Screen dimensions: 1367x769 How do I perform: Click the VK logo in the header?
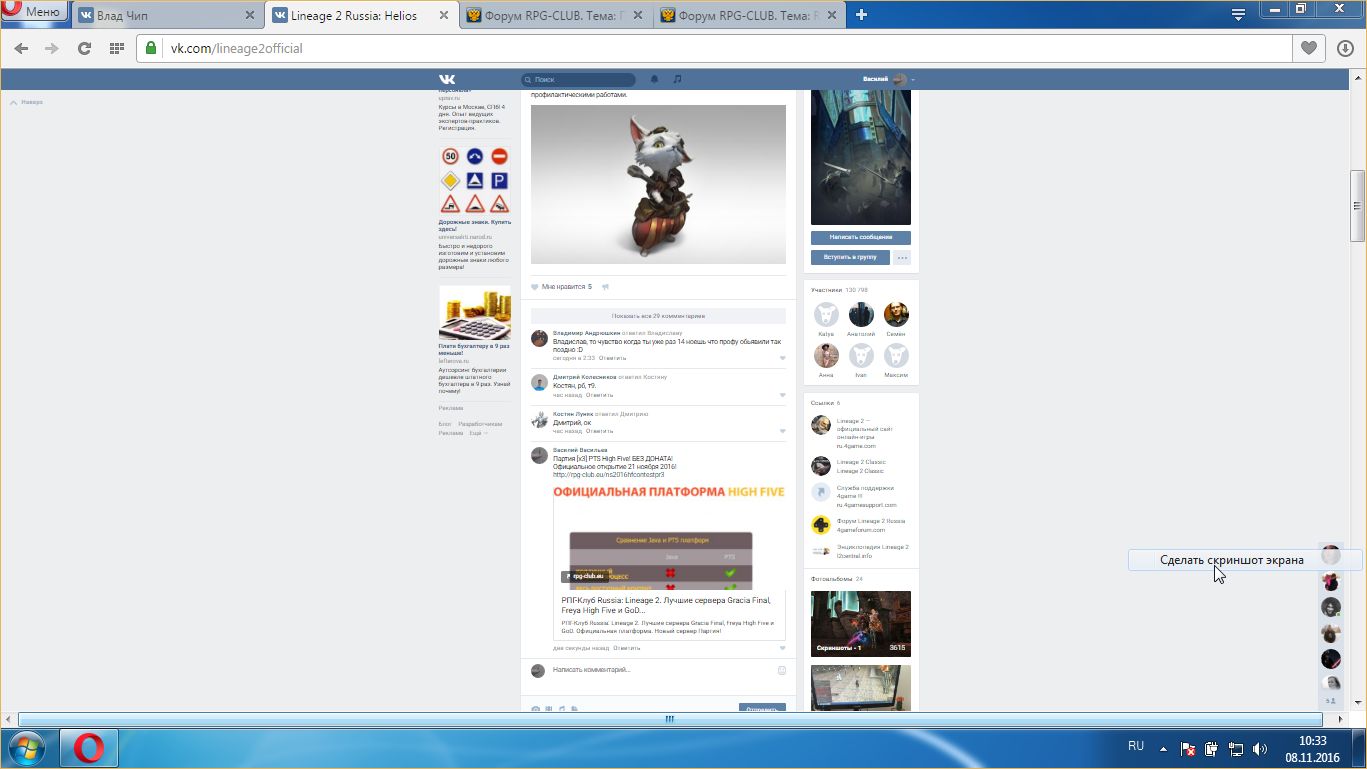coord(447,79)
